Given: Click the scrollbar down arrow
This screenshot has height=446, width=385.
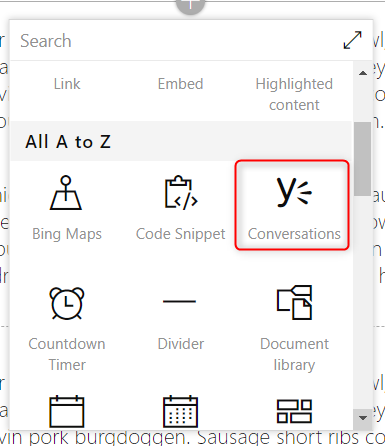Looking at the screenshot, I should coord(363,417).
